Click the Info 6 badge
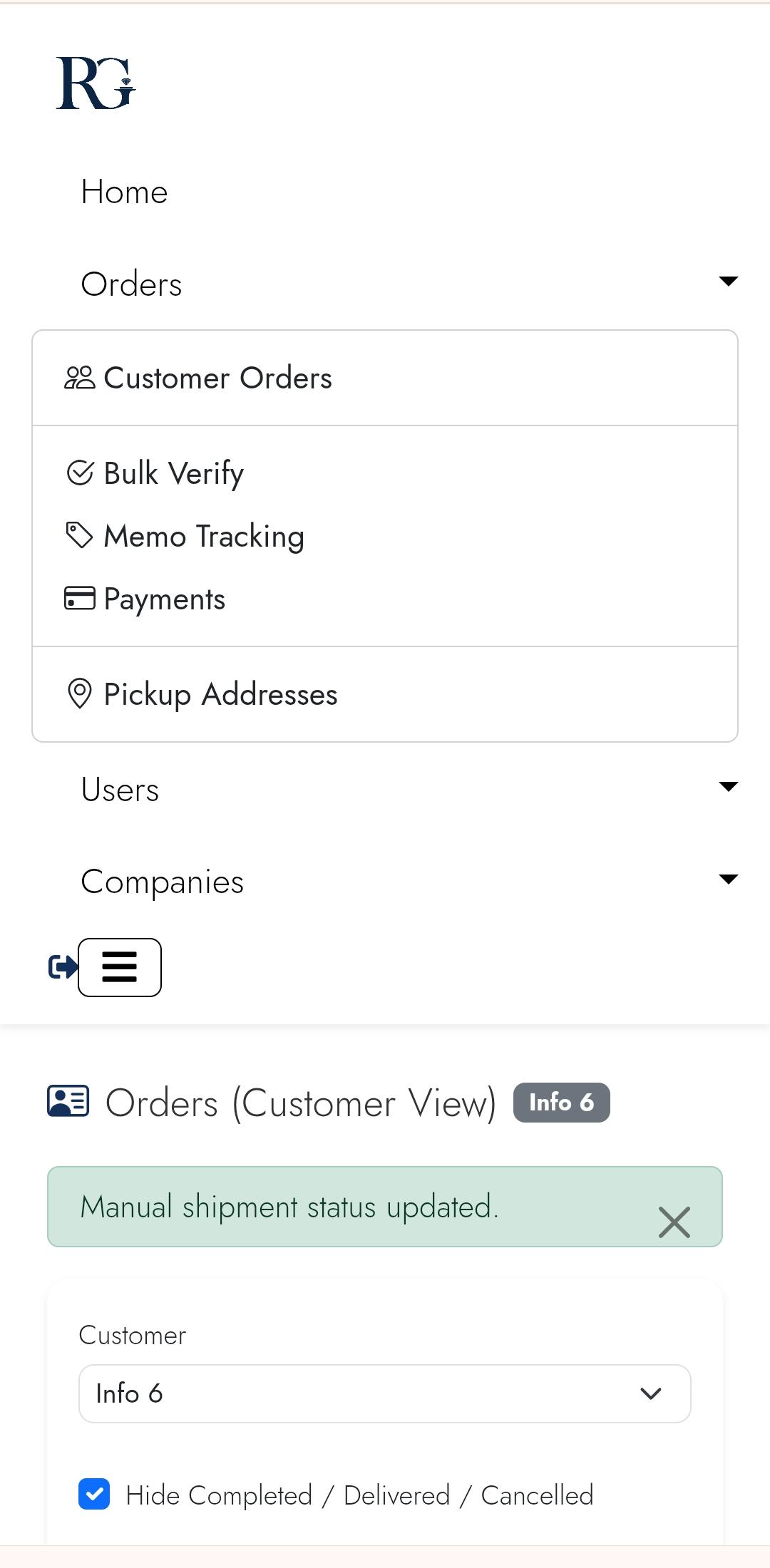The width and height of the screenshot is (770, 1568). (561, 1102)
